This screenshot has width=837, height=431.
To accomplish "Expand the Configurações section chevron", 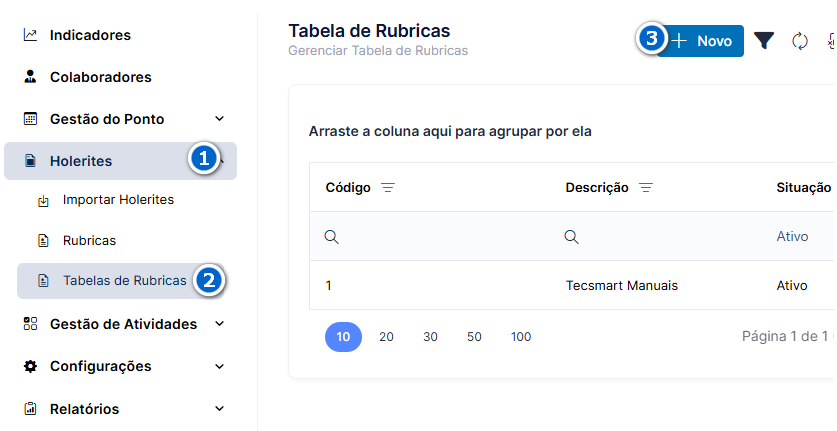I will click(219, 366).
